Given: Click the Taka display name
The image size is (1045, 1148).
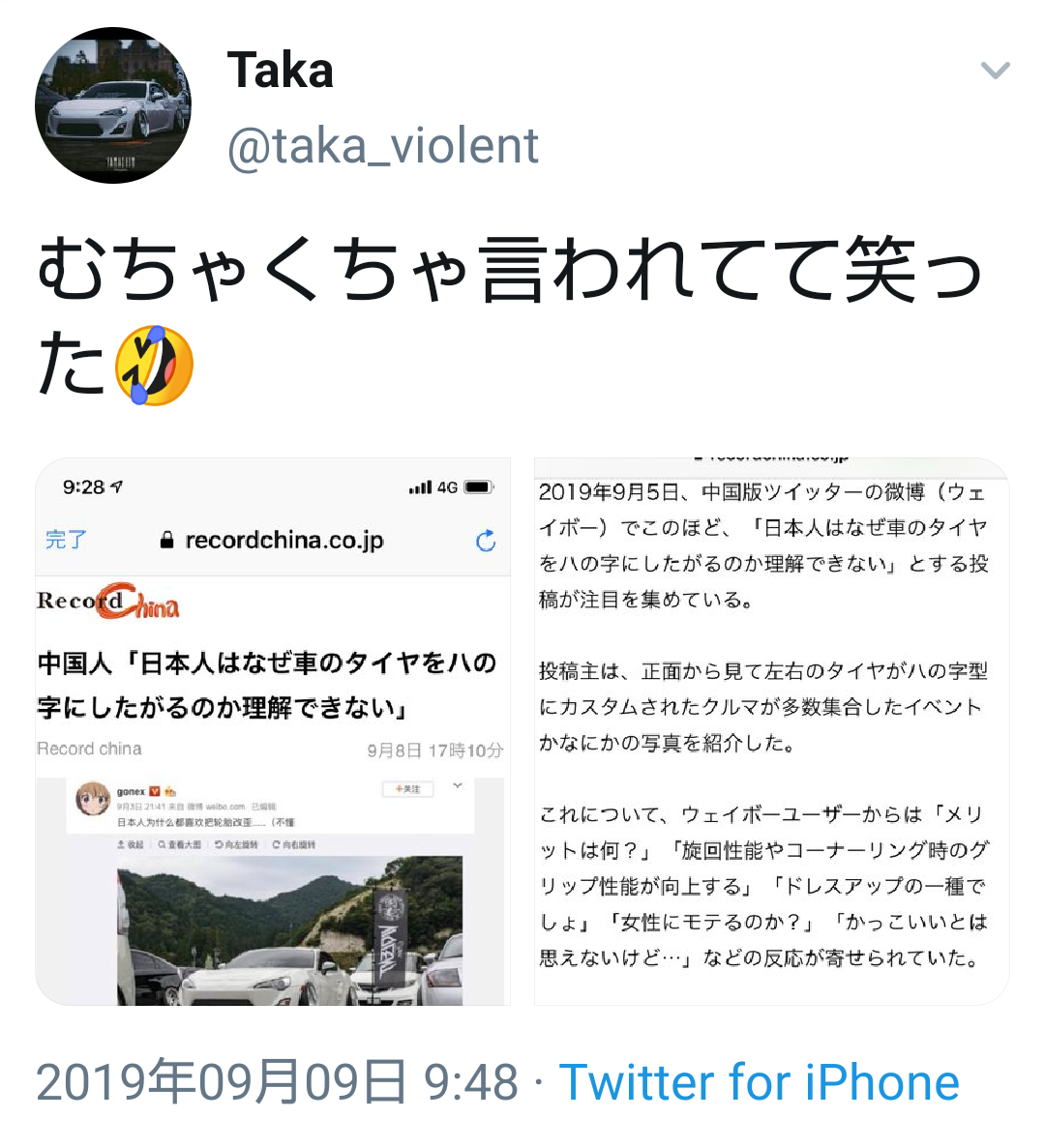Looking at the screenshot, I should coord(280,71).
